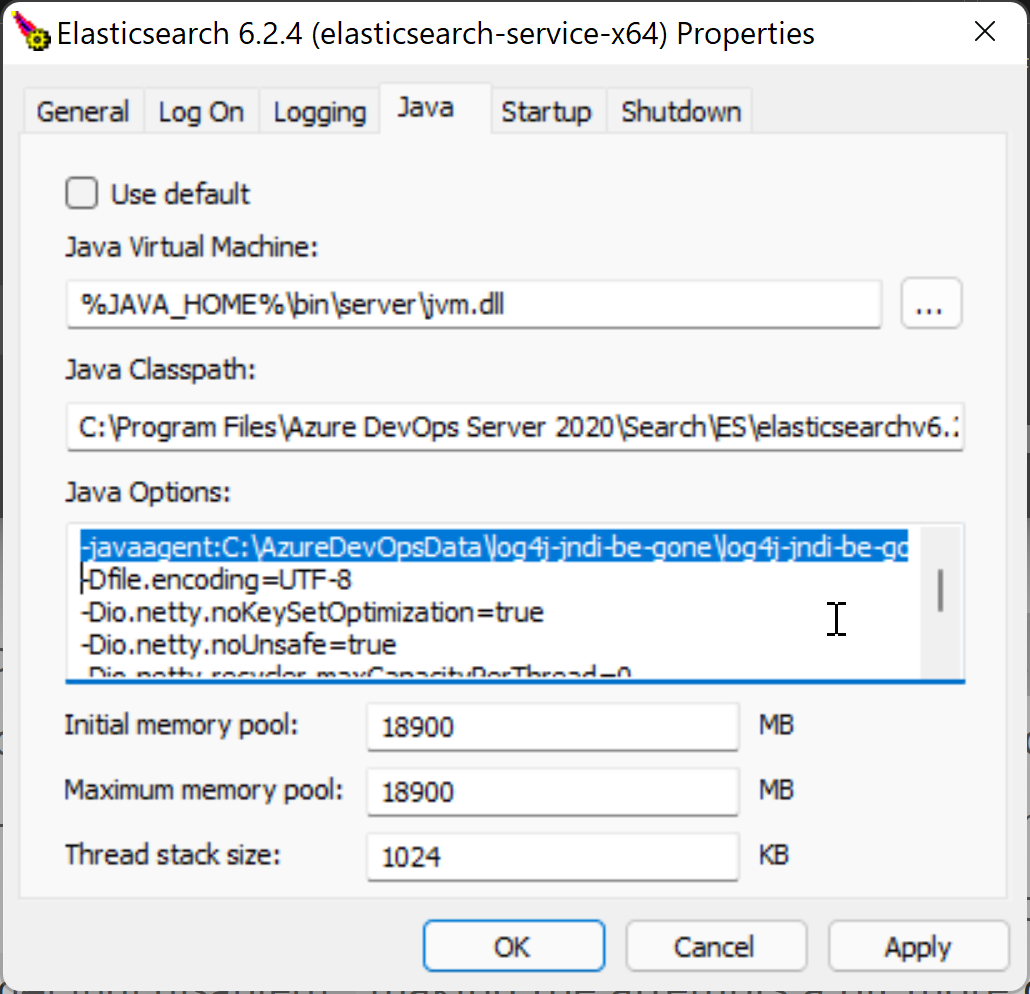This screenshot has width=1030, height=994.
Task: Enable the Use default checkbox
Action: [81, 193]
